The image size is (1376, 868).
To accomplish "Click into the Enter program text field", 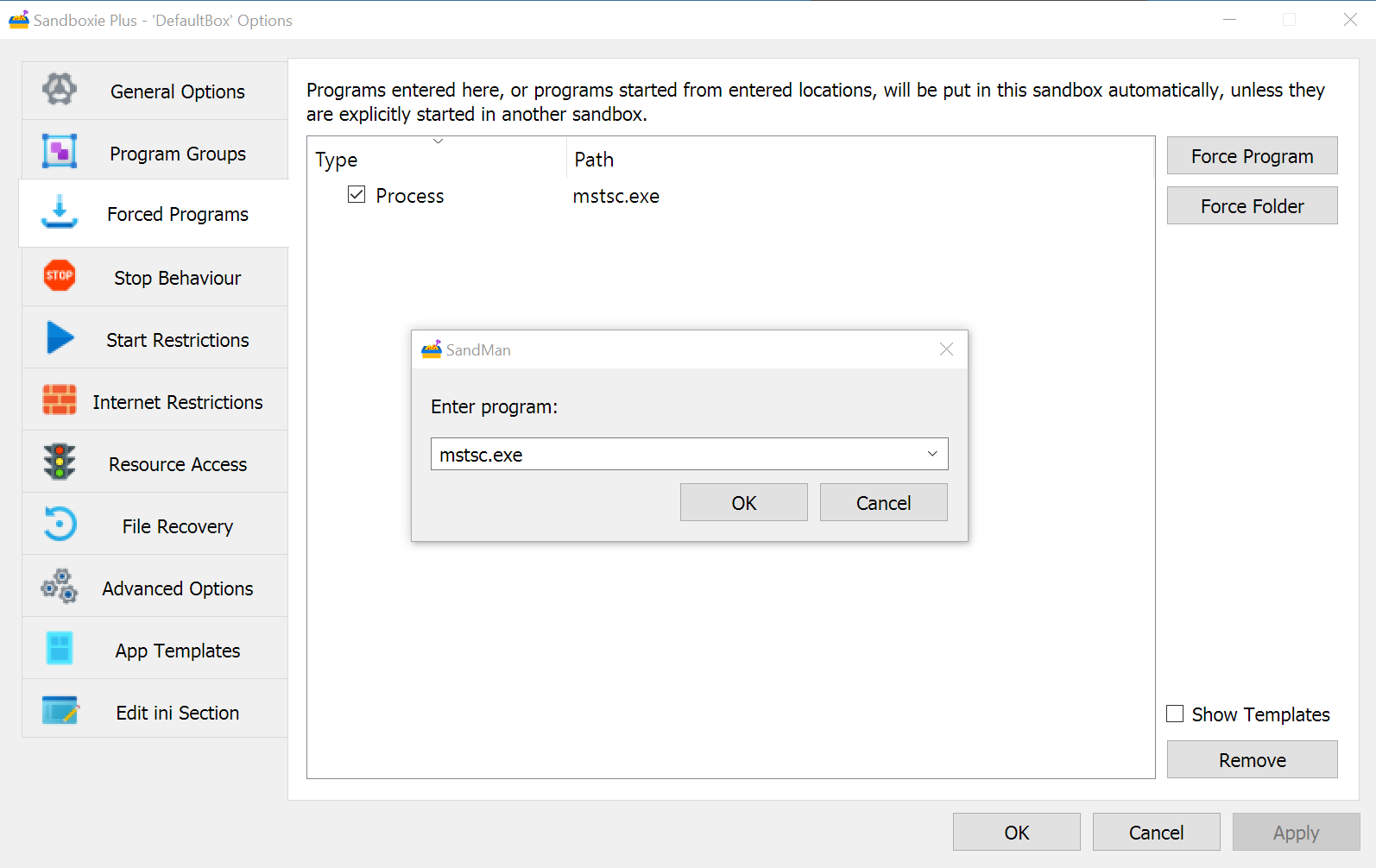I will 673,454.
